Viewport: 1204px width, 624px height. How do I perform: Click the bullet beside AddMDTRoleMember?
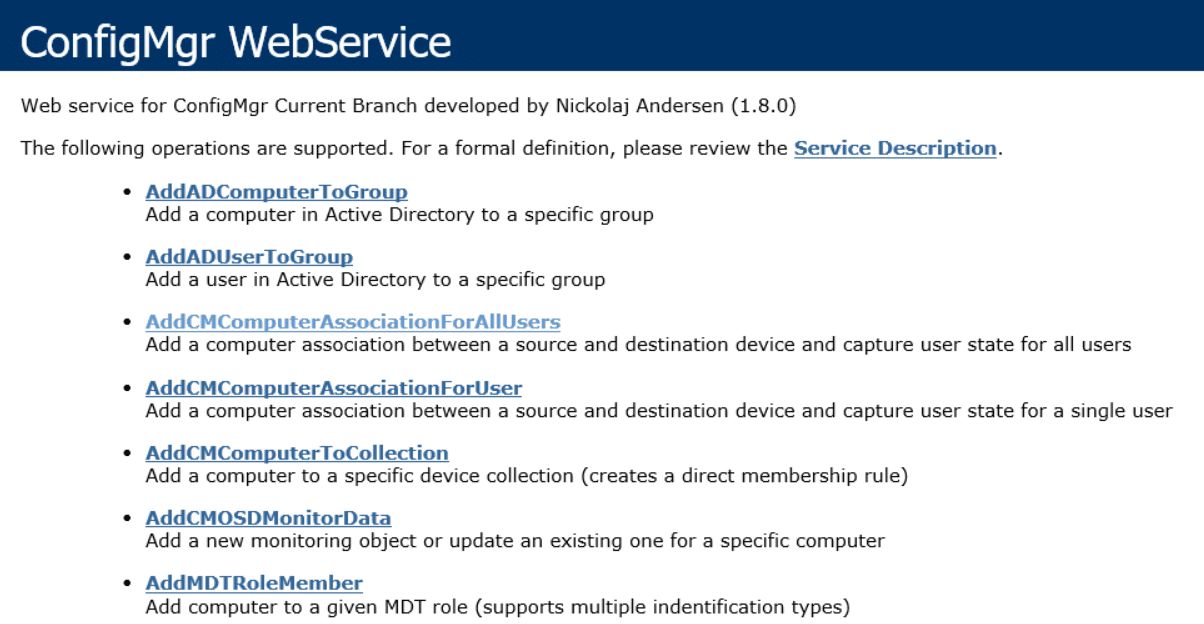126,583
